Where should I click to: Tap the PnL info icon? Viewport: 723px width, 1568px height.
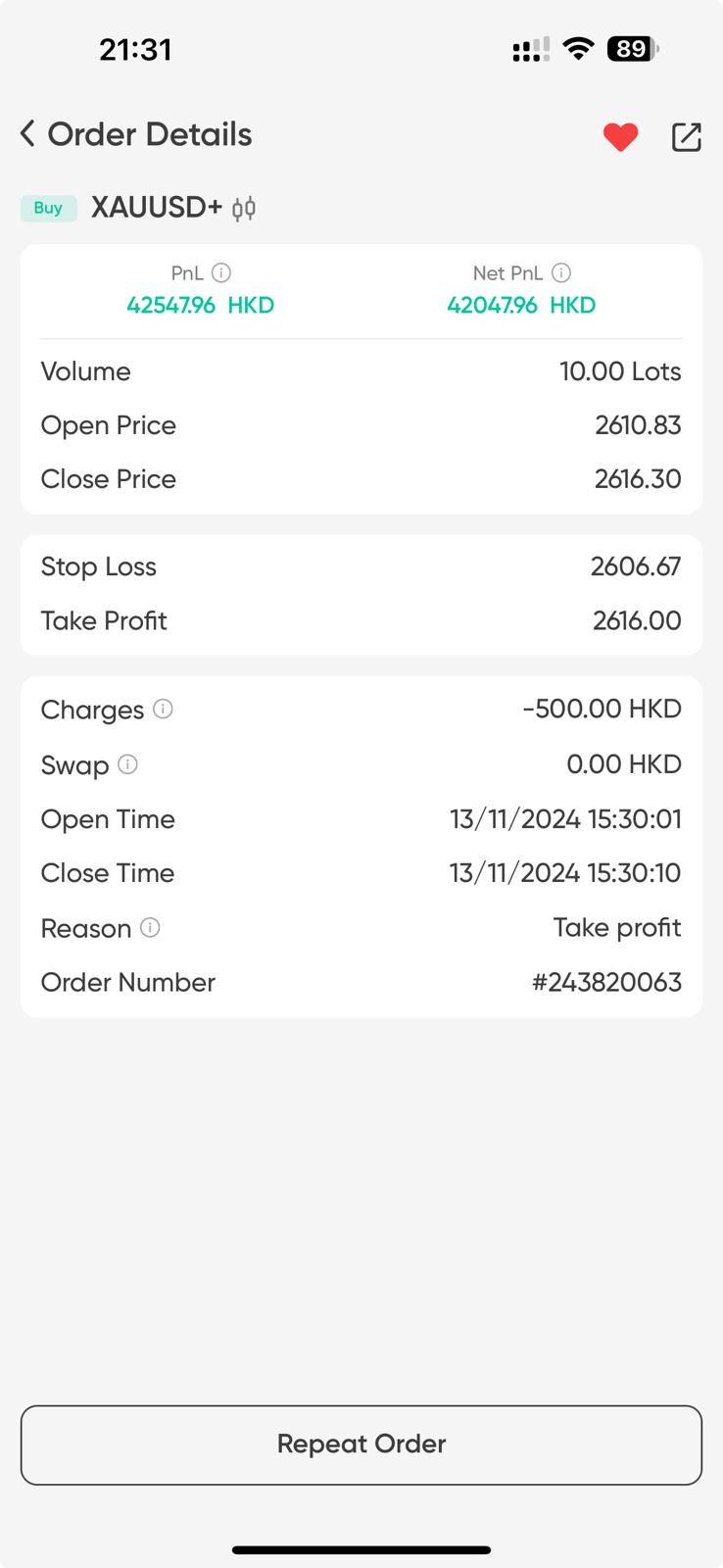(221, 273)
